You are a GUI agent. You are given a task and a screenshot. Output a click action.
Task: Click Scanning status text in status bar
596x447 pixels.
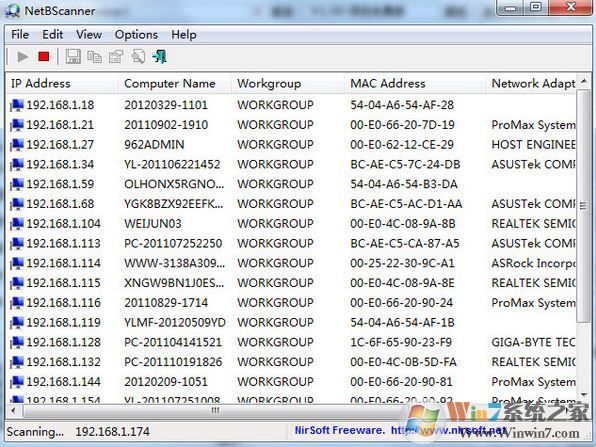[35, 432]
